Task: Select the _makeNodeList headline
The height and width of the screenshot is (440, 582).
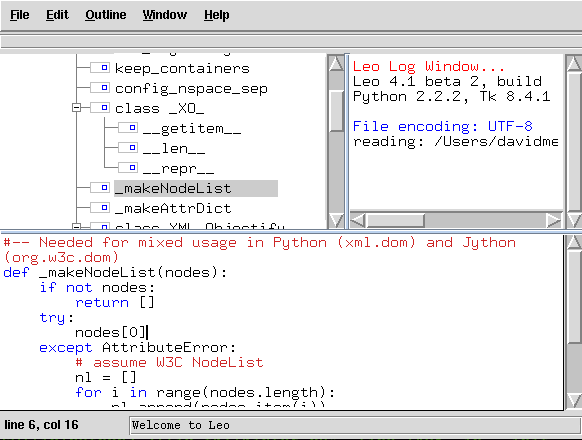Action: 196,189
